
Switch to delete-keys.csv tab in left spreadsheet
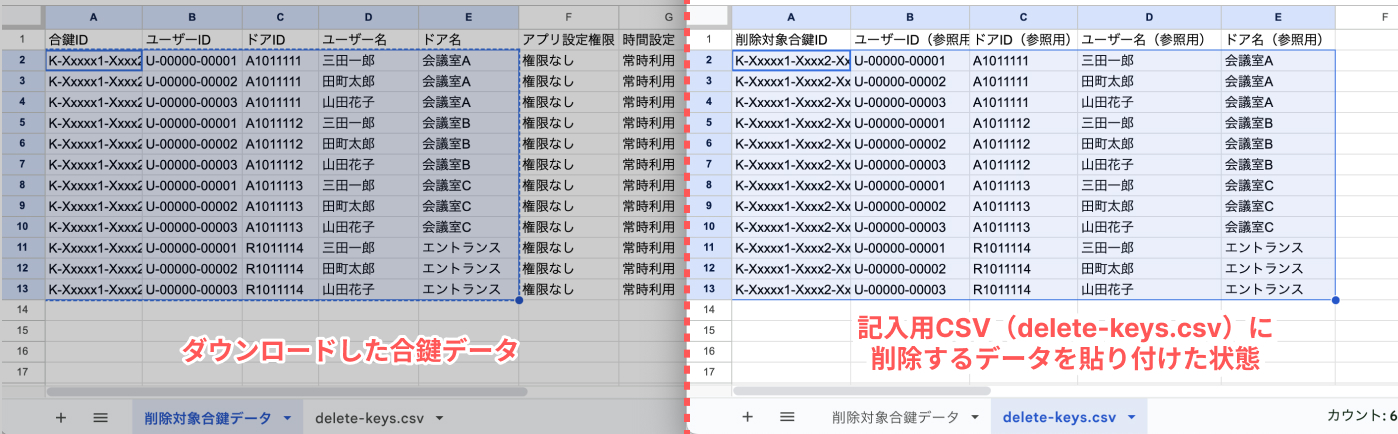pos(370,417)
